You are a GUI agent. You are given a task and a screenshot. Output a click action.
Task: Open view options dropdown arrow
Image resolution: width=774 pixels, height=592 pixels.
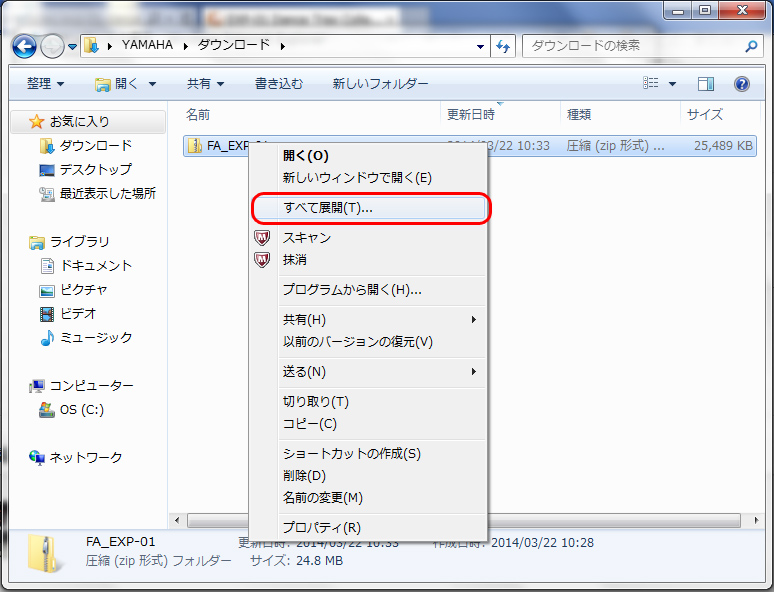672,84
